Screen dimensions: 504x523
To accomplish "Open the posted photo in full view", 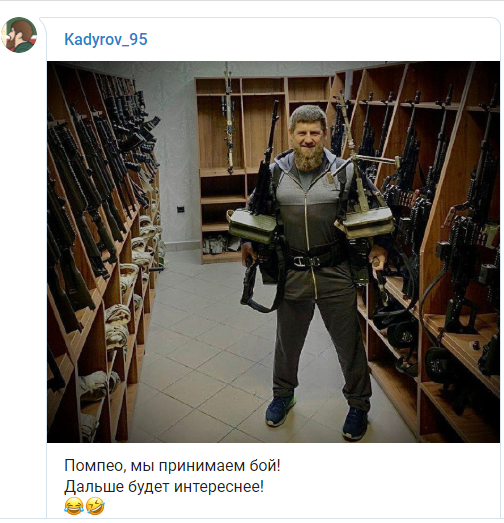I will (x=273, y=252).
